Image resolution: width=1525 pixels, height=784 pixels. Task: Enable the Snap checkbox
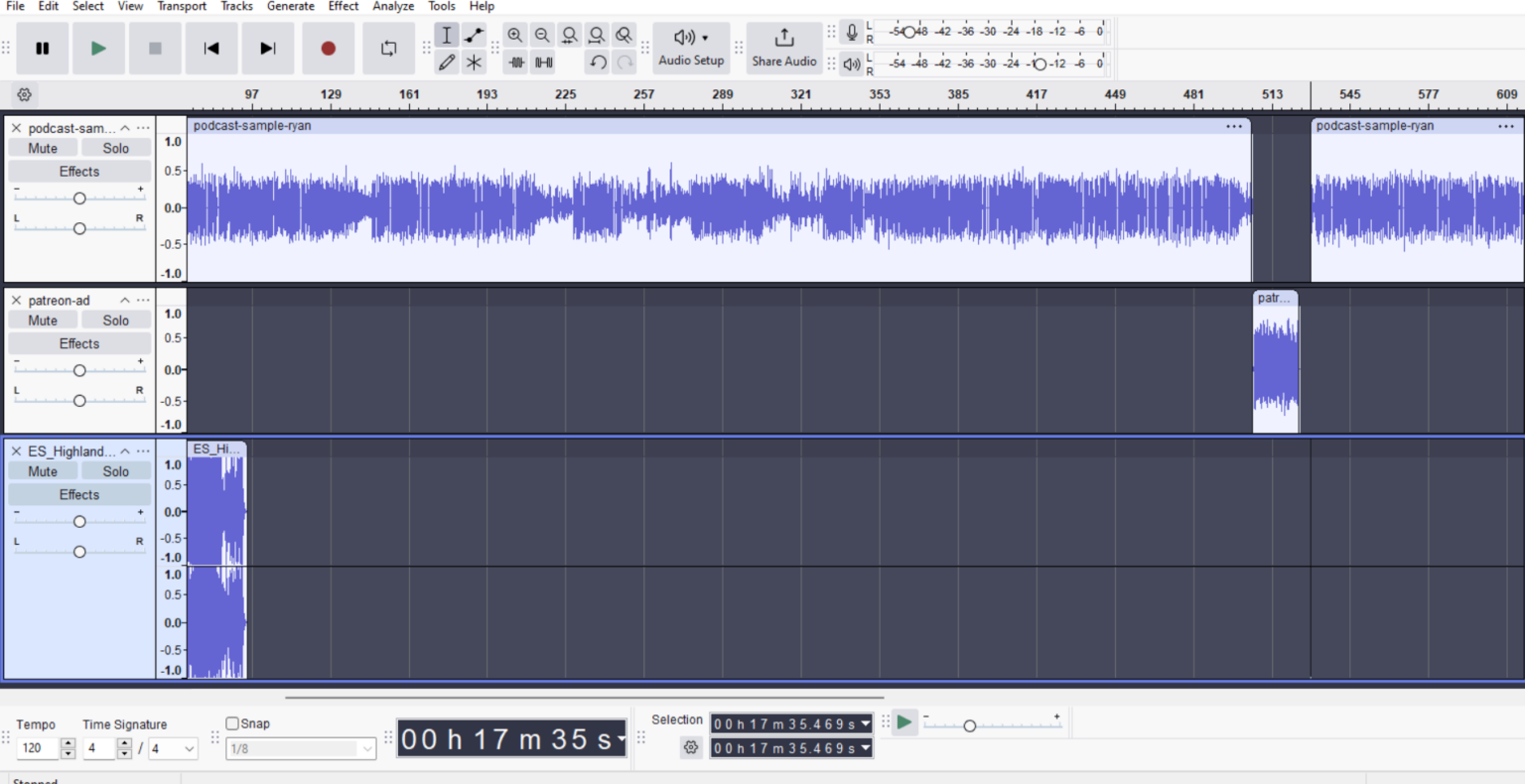(x=231, y=722)
